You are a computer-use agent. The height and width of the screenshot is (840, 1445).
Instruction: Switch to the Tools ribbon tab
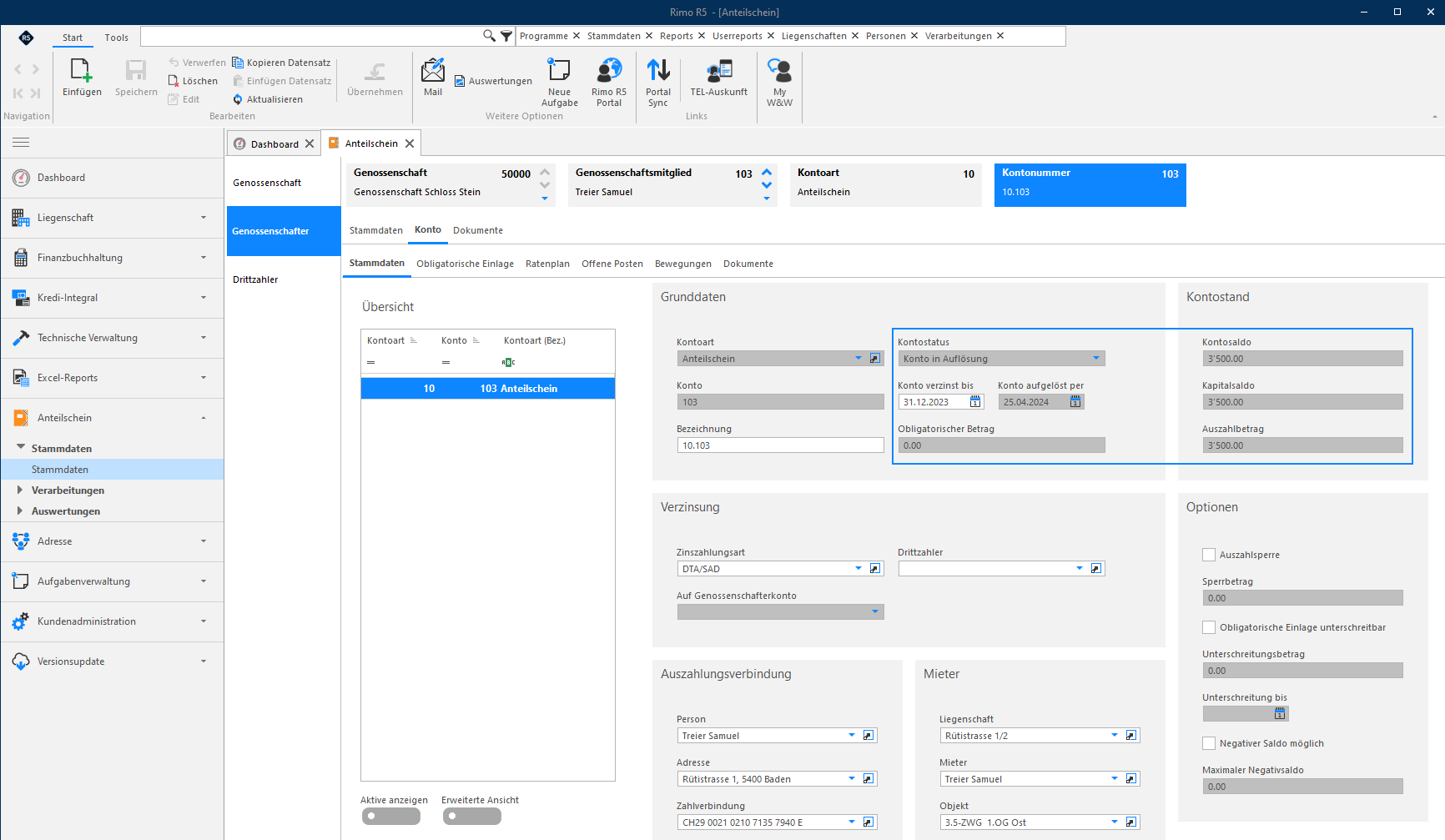pyautogui.click(x=117, y=38)
